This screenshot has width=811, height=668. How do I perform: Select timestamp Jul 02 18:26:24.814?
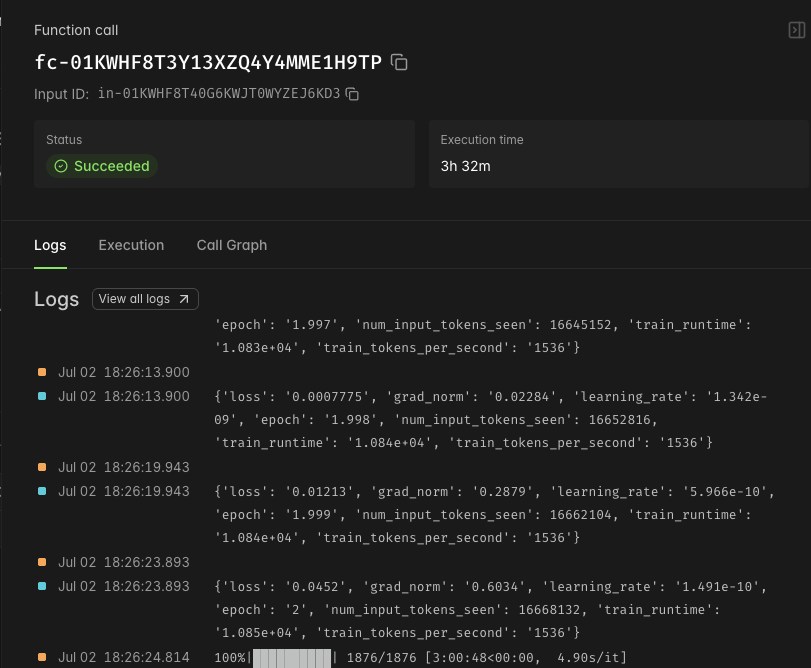click(x=124, y=657)
